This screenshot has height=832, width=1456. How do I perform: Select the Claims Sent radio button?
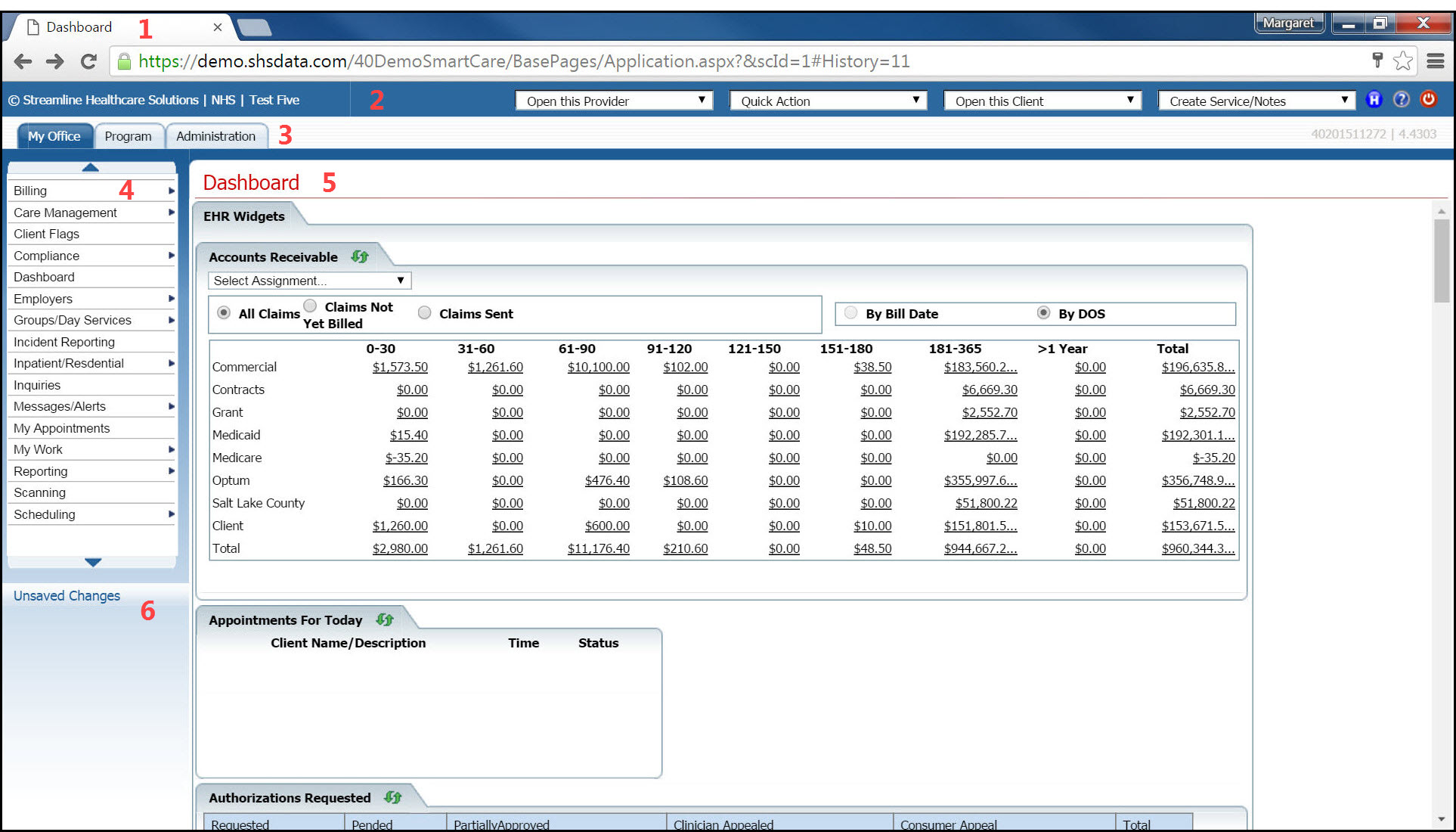coord(425,313)
